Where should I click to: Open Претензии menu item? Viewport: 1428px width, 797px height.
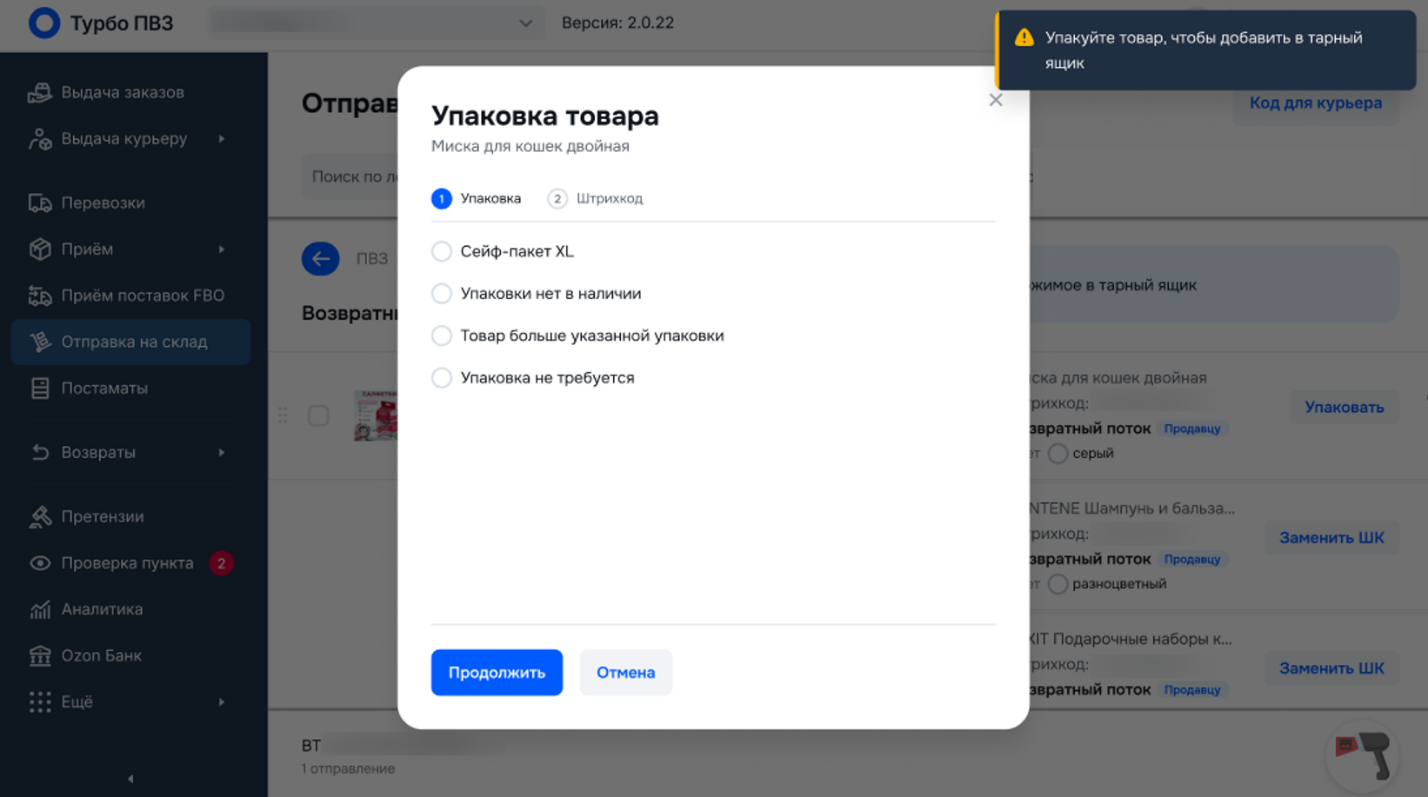[131, 517]
